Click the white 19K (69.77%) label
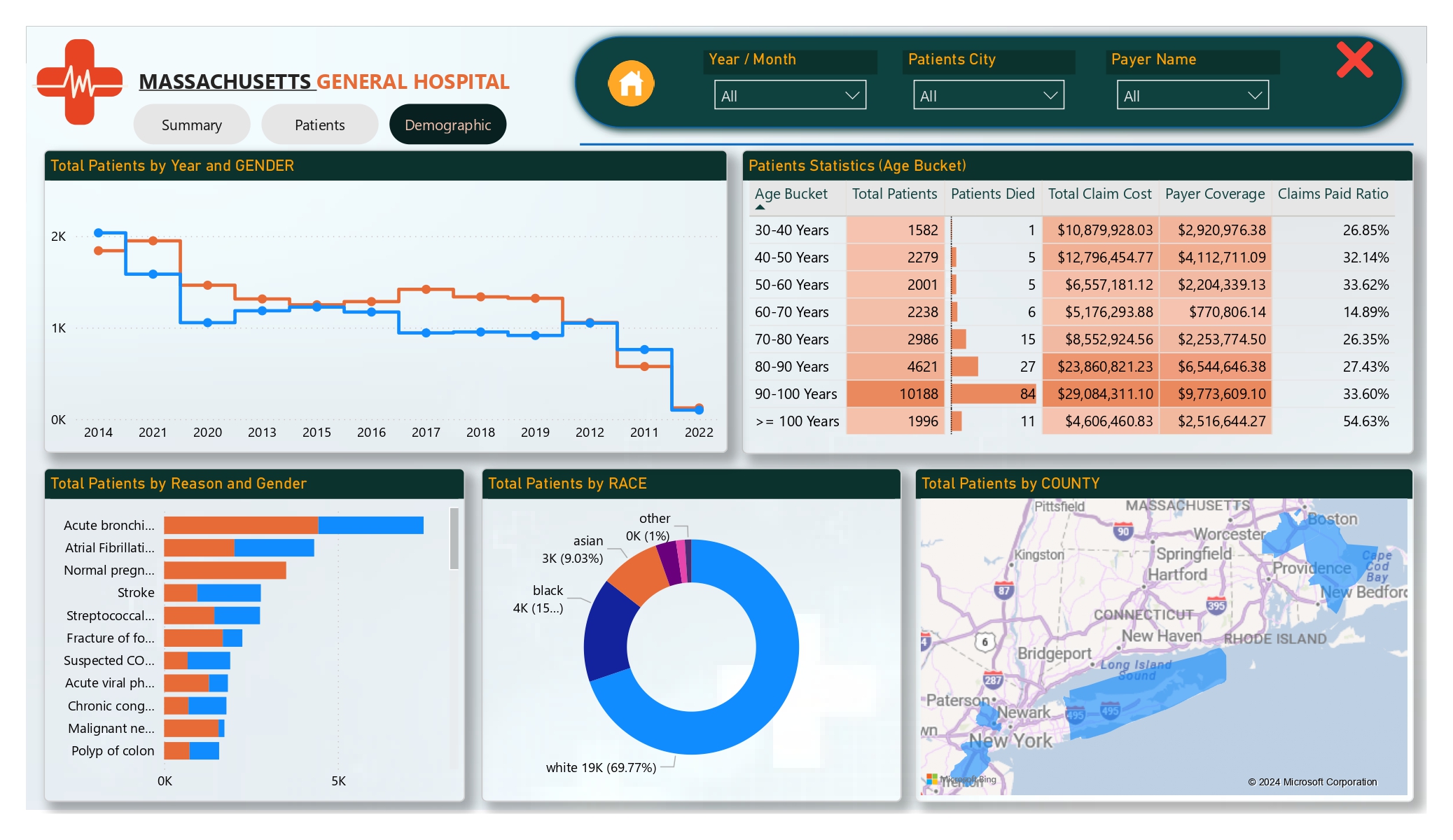1453x840 pixels. click(x=601, y=767)
